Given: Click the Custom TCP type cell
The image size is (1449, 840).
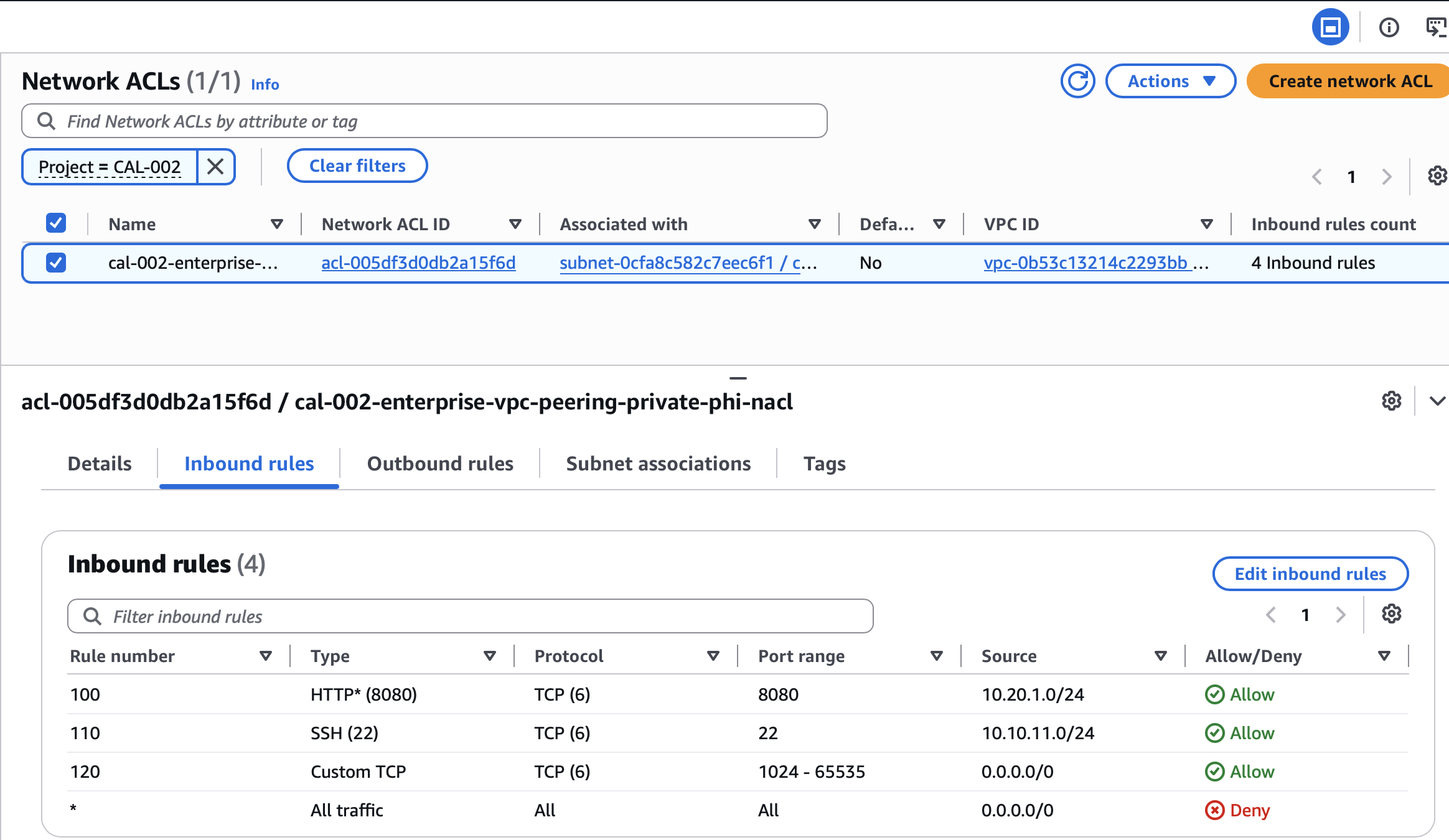Looking at the screenshot, I should [x=358, y=772].
